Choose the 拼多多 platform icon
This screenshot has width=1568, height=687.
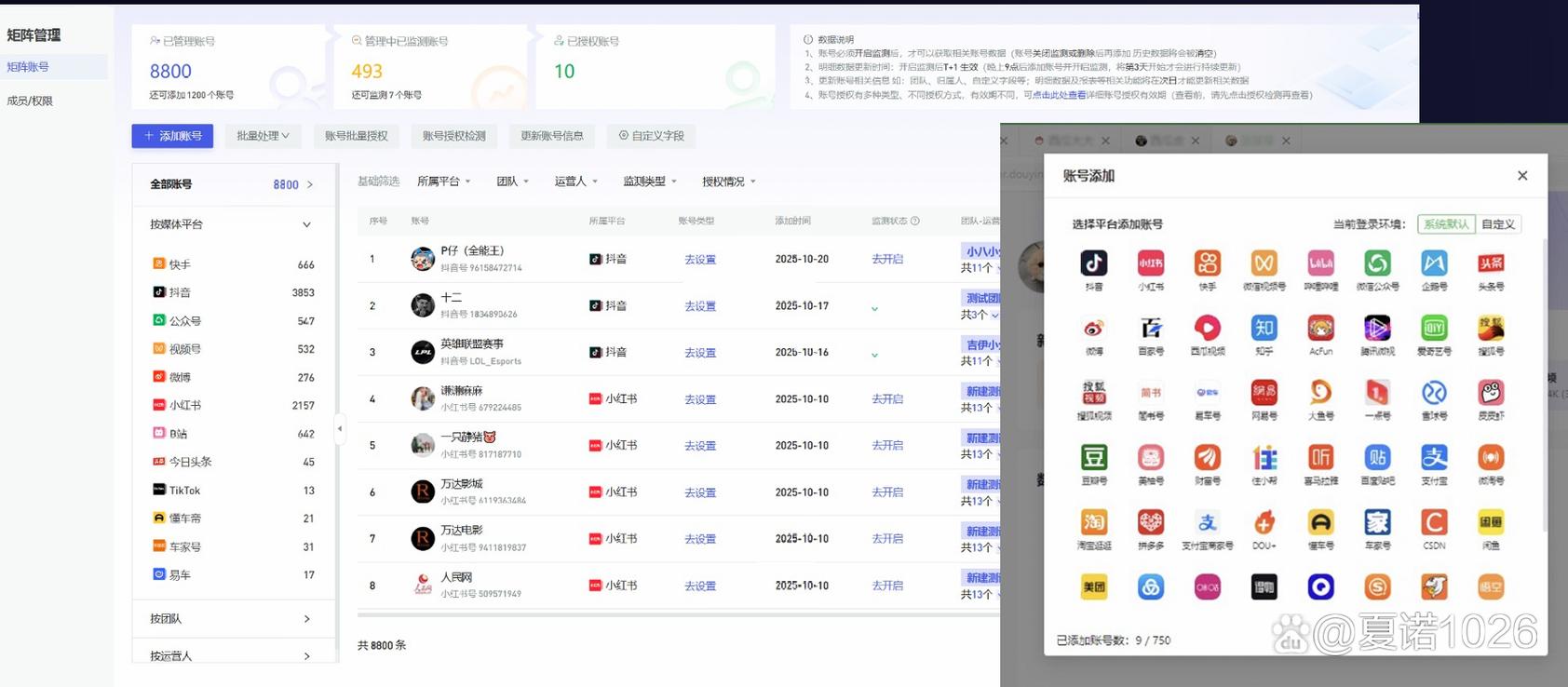click(1151, 522)
